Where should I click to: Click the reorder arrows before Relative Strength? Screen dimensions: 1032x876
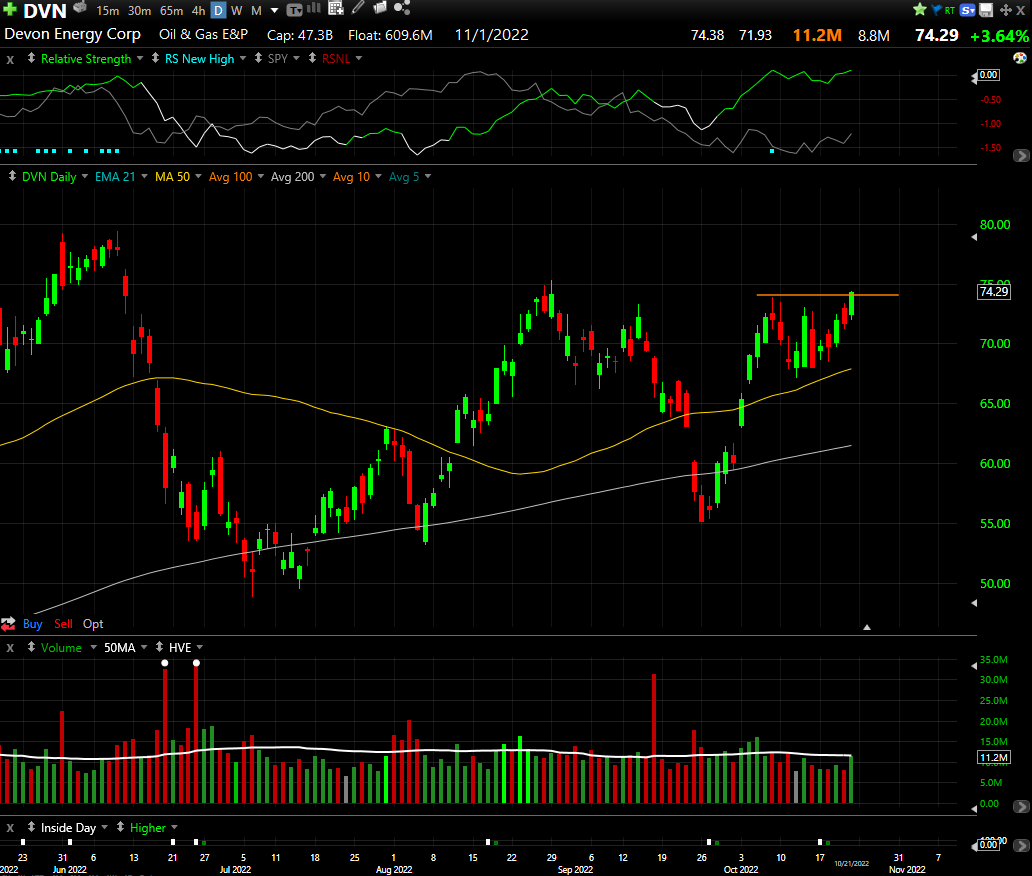(31, 58)
